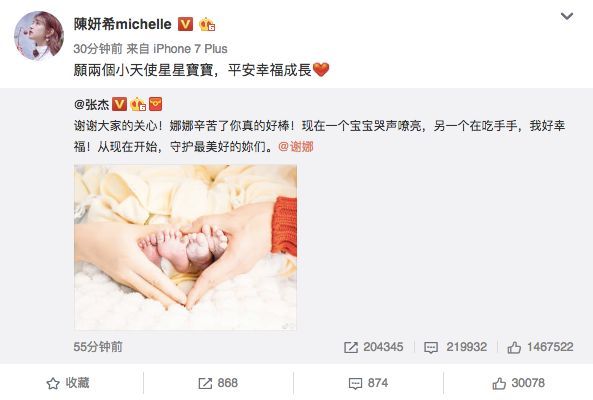Open the post options chevron menu
The width and height of the screenshot is (593, 400).
(x=567, y=16)
